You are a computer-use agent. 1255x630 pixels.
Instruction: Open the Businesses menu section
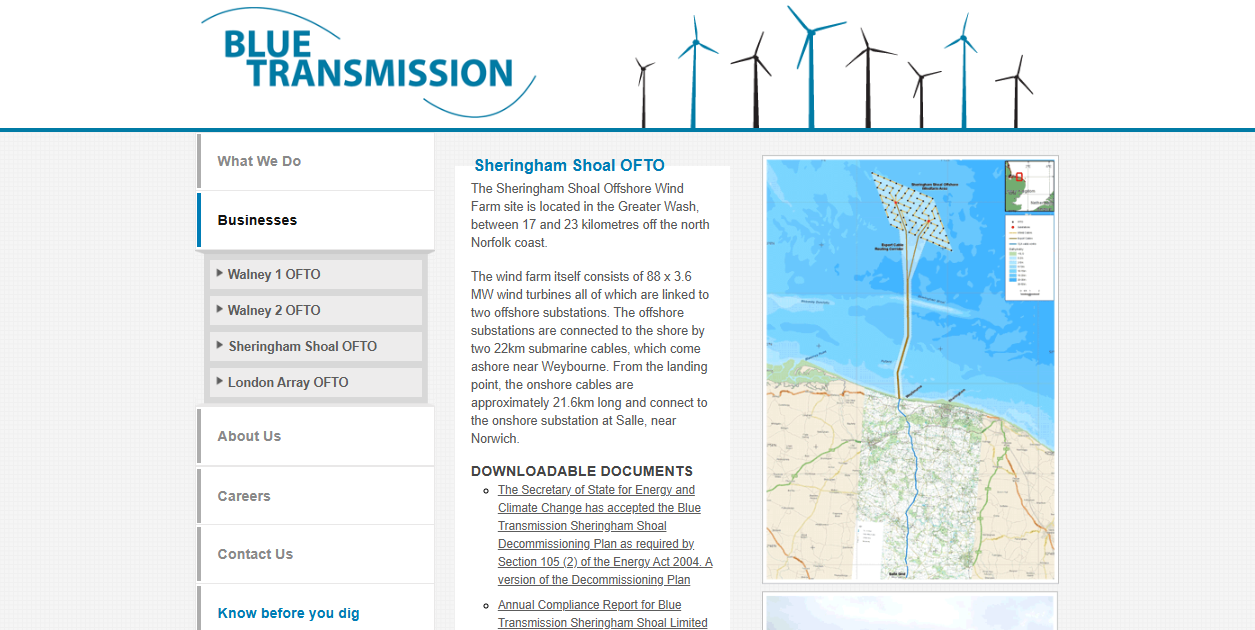257,220
